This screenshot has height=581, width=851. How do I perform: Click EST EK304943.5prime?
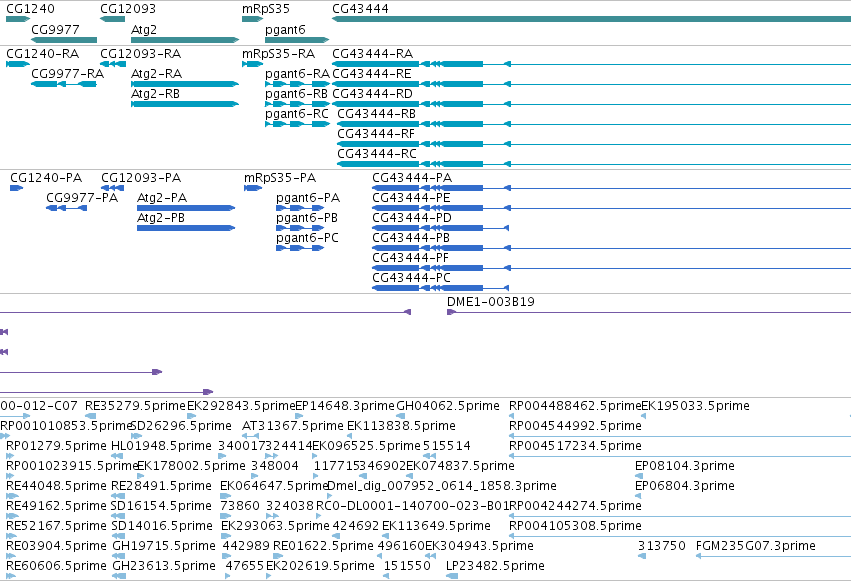(479, 546)
